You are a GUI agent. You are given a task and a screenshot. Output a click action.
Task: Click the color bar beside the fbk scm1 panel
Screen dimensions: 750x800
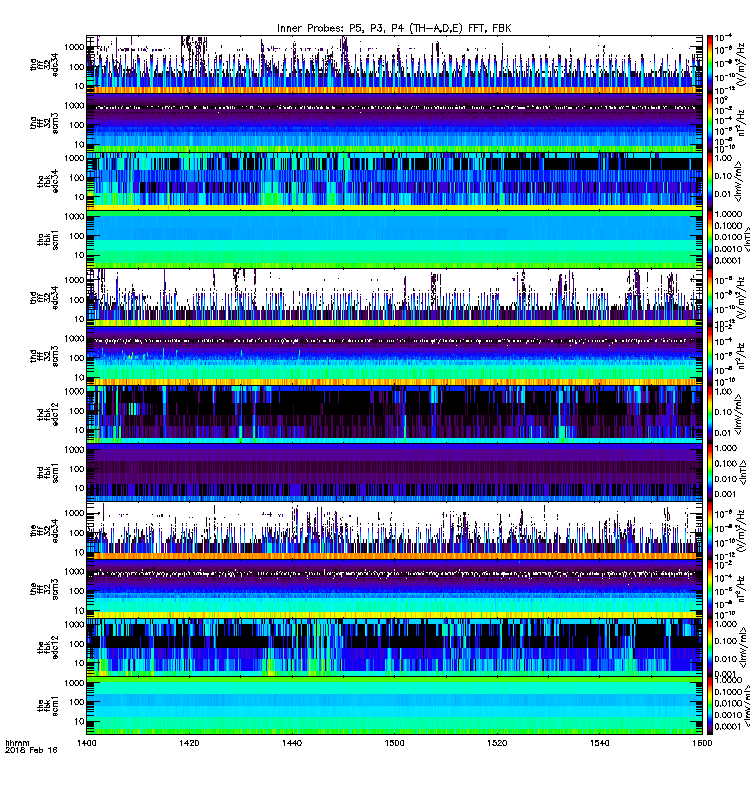tap(710, 706)
